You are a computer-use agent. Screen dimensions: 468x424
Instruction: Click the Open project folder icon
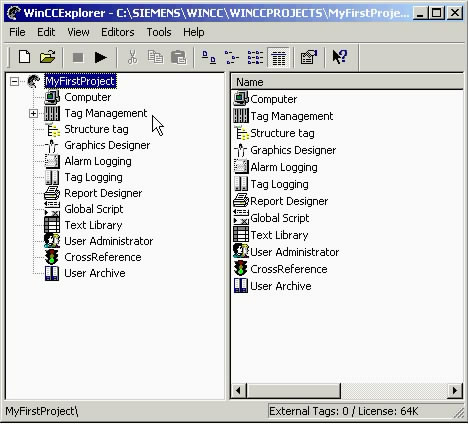(x=47, y=57)
